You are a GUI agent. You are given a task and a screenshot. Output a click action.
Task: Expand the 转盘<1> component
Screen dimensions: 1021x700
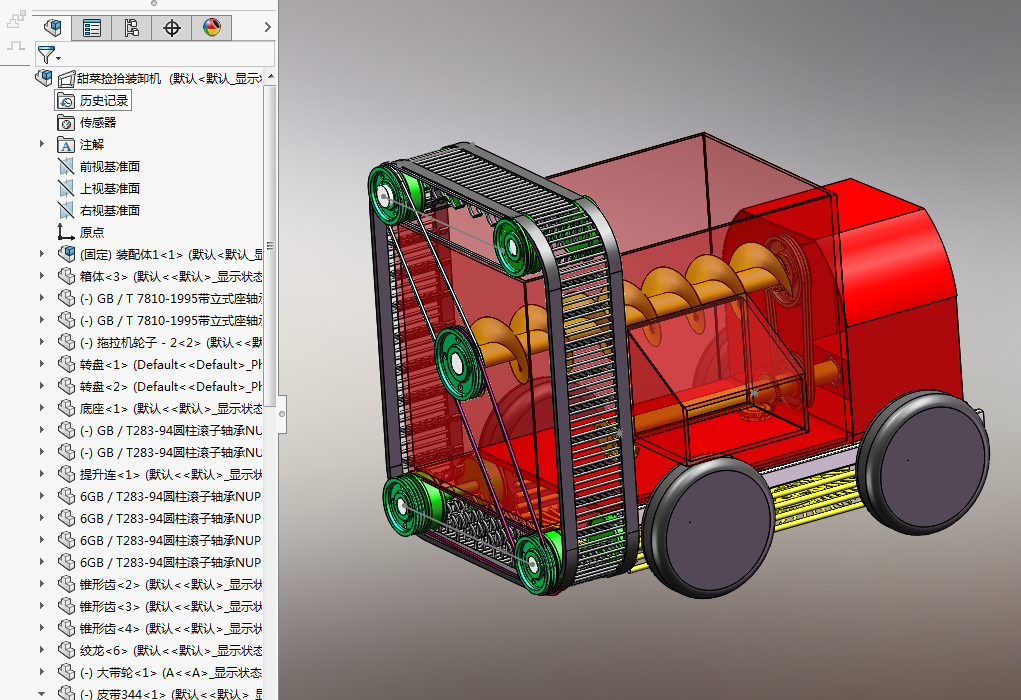pyautogui.click(x=42, y=364)
